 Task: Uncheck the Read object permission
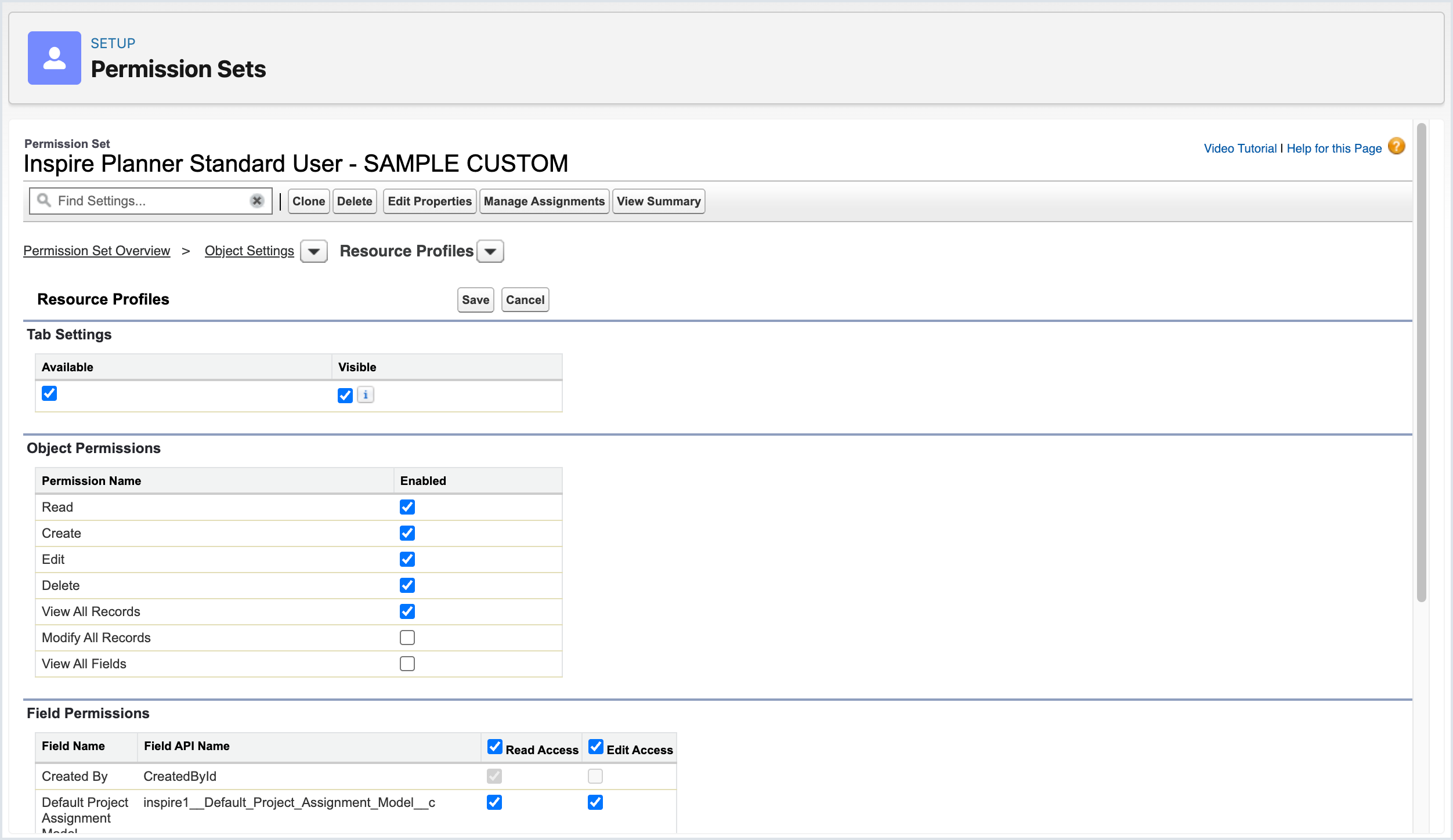pos(407,507)
